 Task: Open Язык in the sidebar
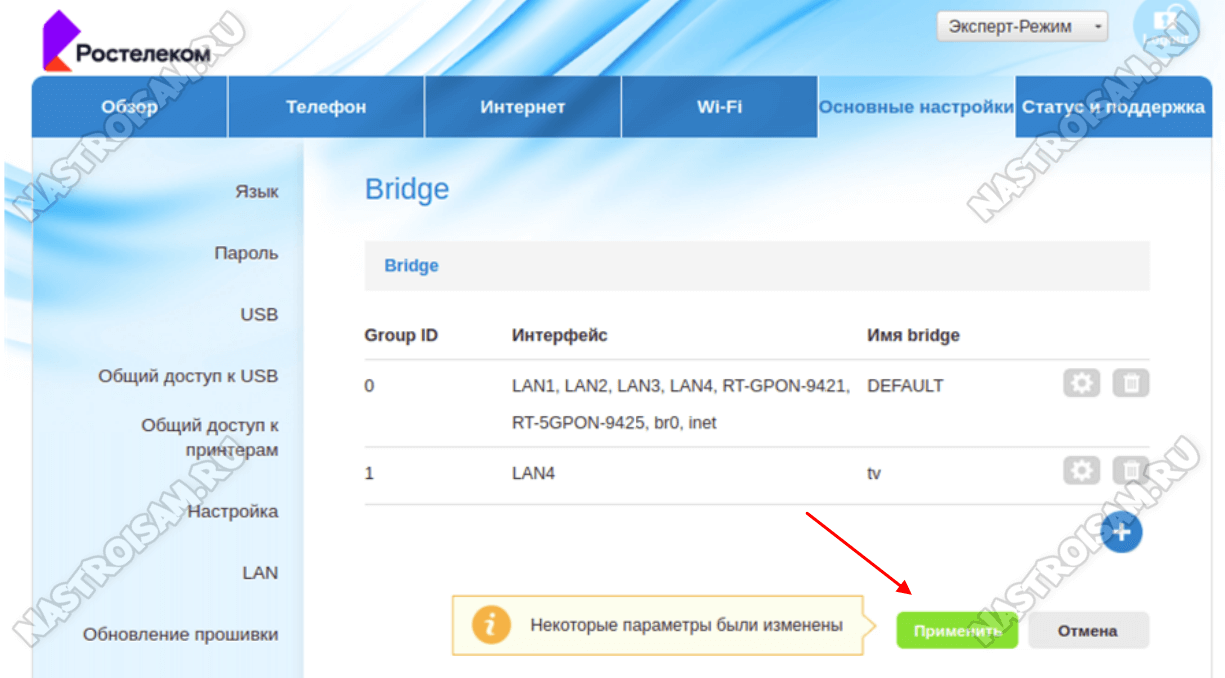[x=257, y=192]
